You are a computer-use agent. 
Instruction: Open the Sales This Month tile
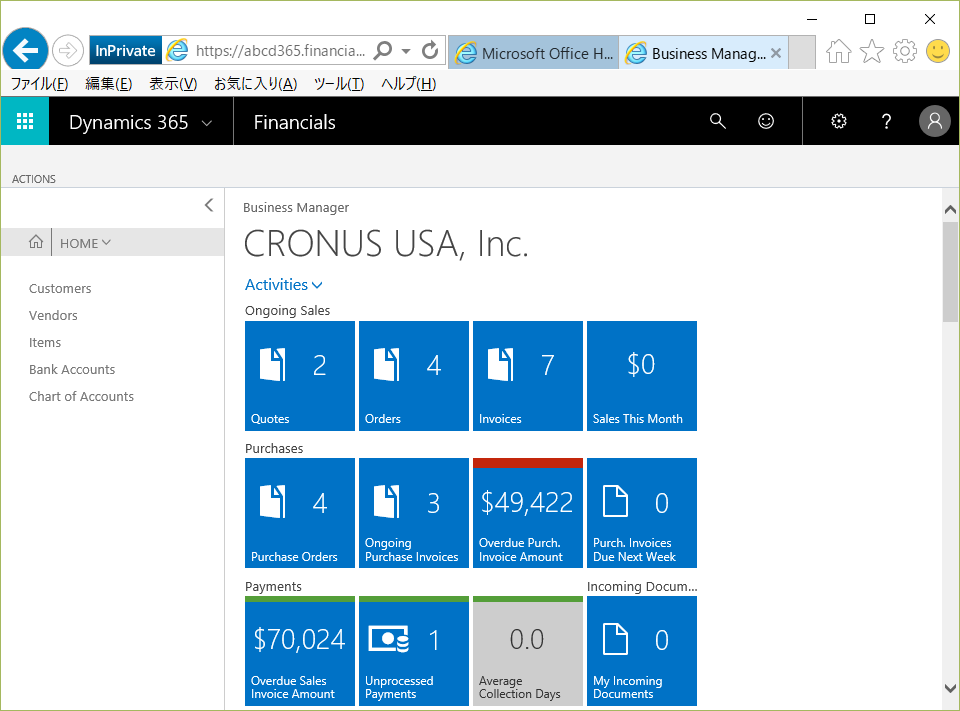642,376
